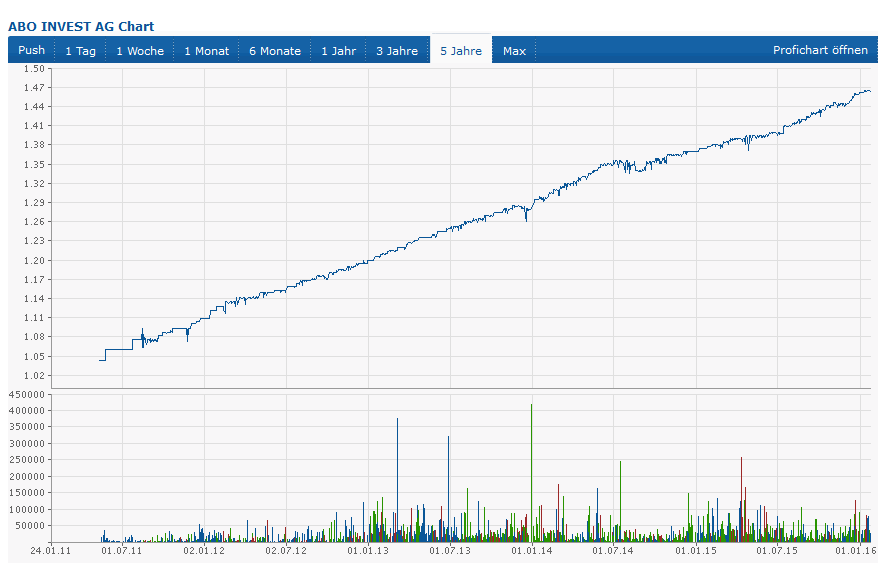Select the 3 Jahre tab

click(397, 51)
